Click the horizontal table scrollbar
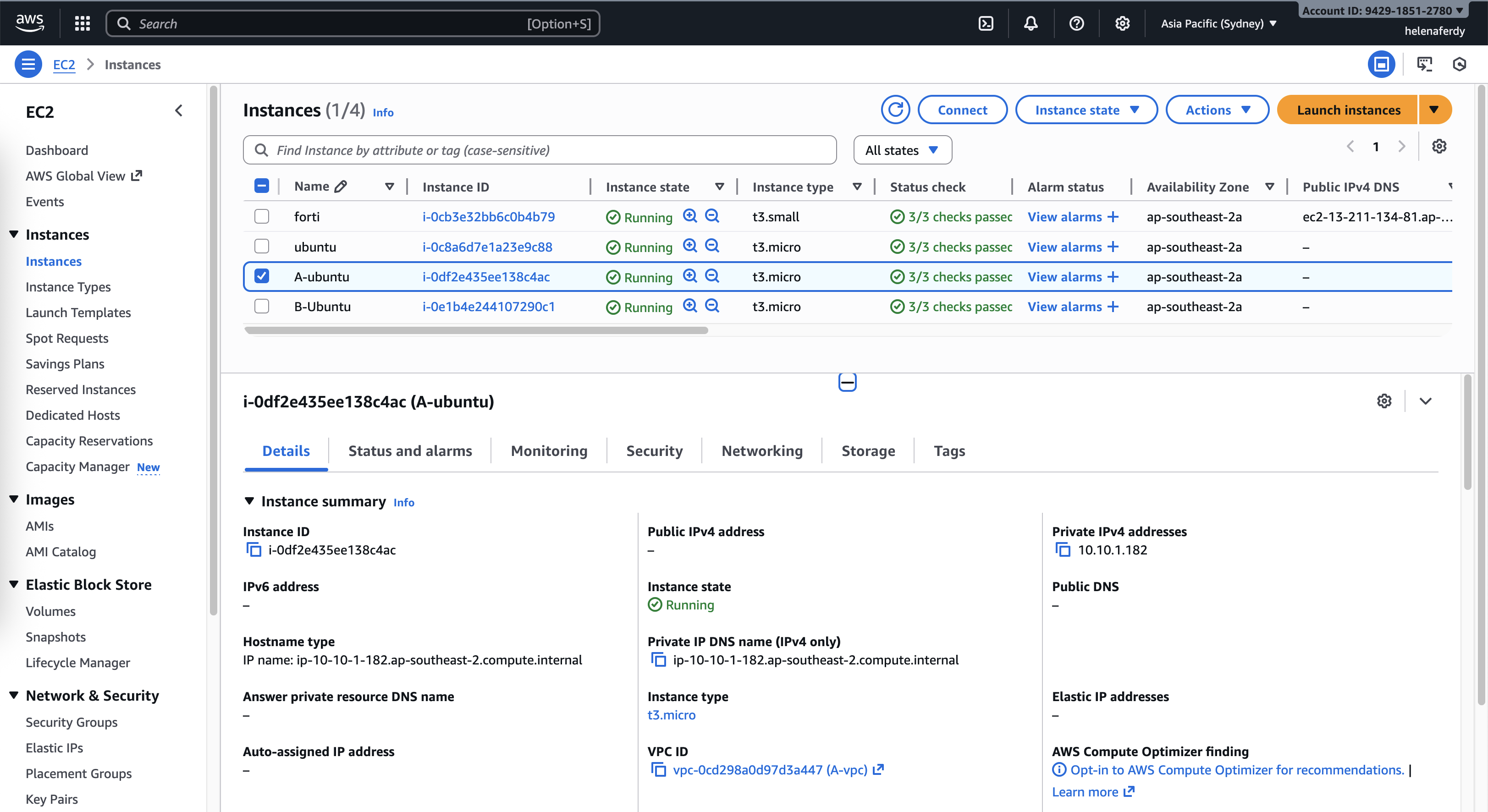Image resolution: width=1488 pixels, height=812 pixels. [x=476, y=330]
